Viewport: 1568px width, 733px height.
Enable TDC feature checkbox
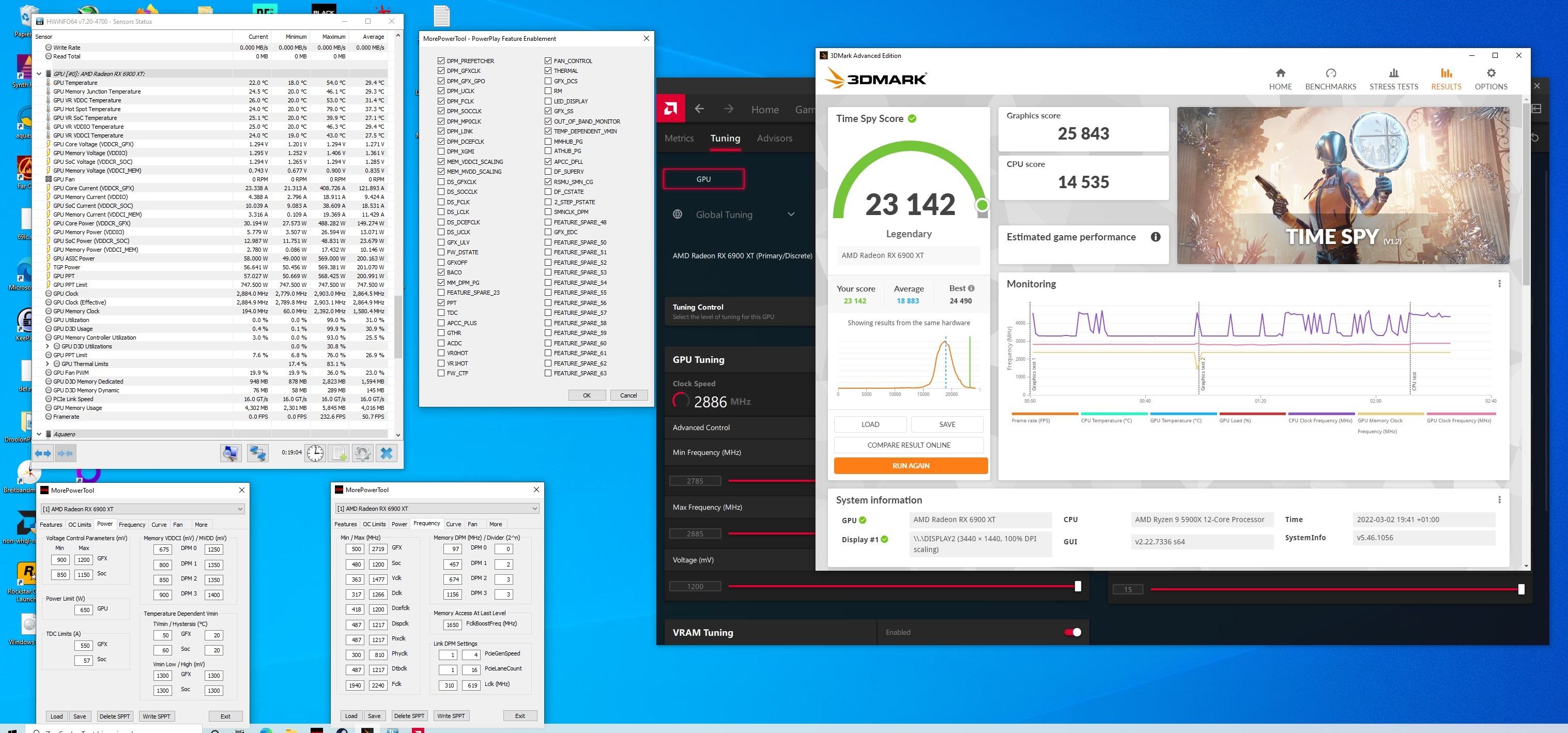pos(441,313)
